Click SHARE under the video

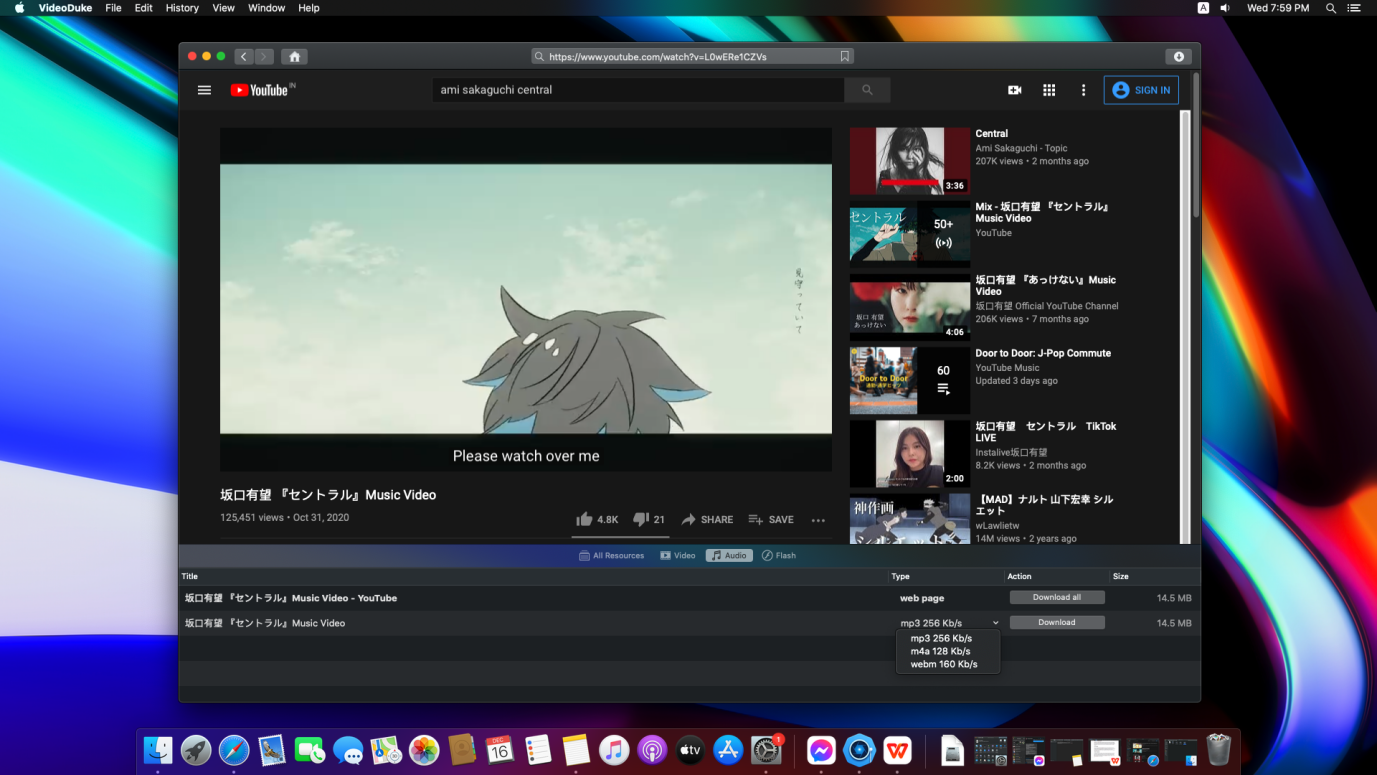[707, 520]
